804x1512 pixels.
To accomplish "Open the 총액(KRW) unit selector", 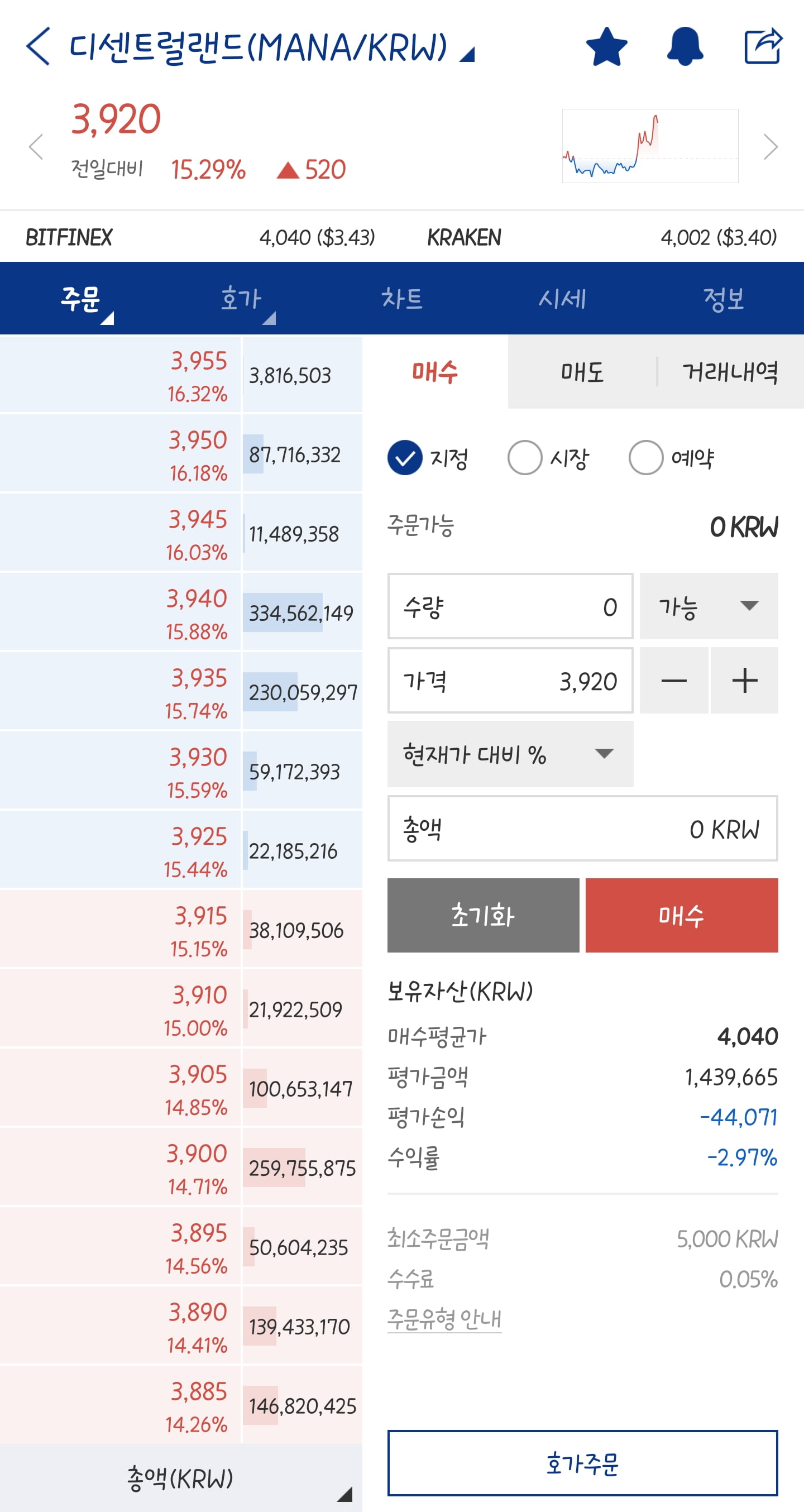I will [x=181, y=1478].
